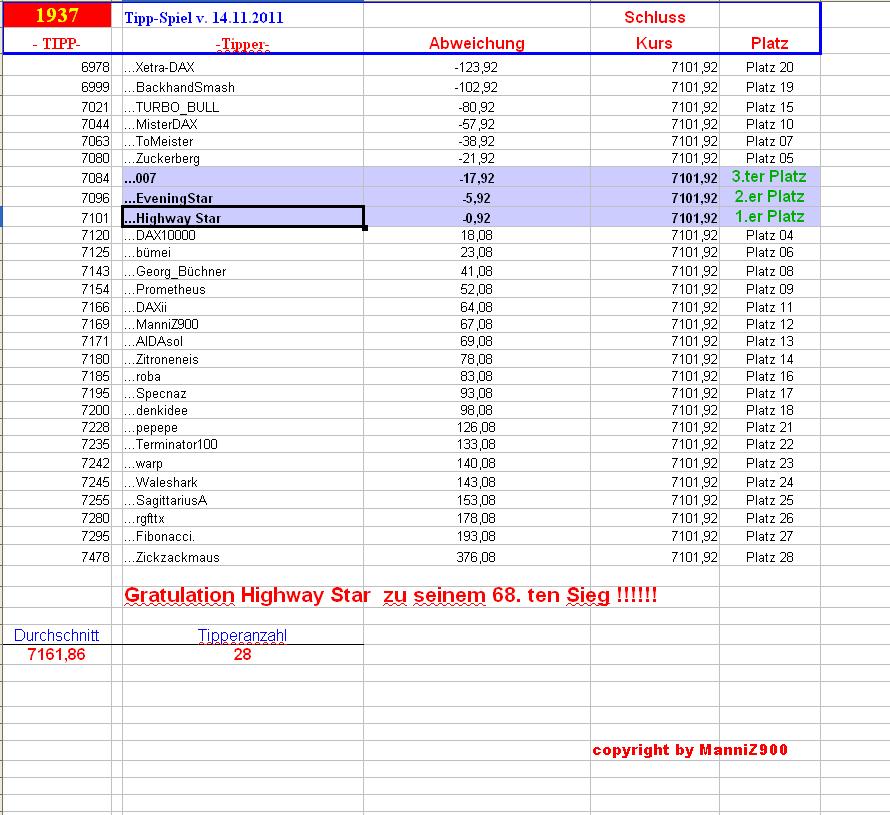
Task: Select the 'Platz' column header
Action: point(770,43)
